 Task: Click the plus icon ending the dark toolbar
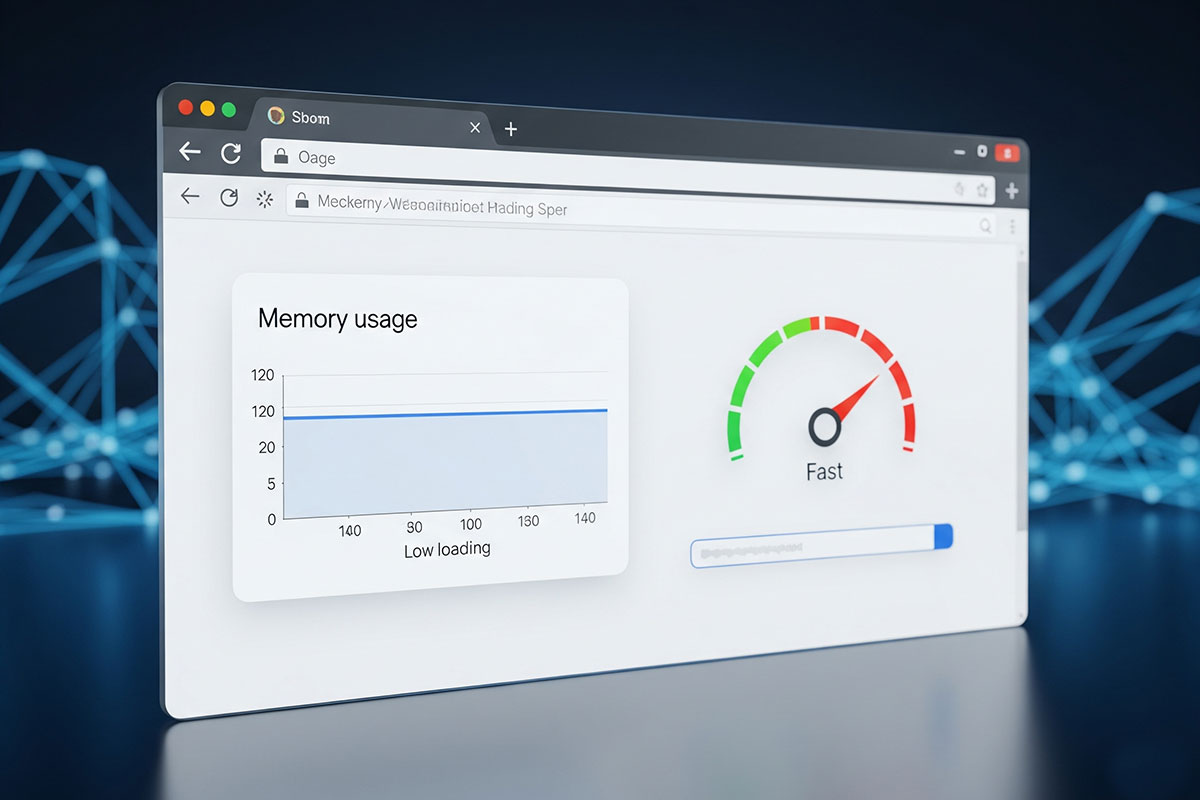[1012, 190]
